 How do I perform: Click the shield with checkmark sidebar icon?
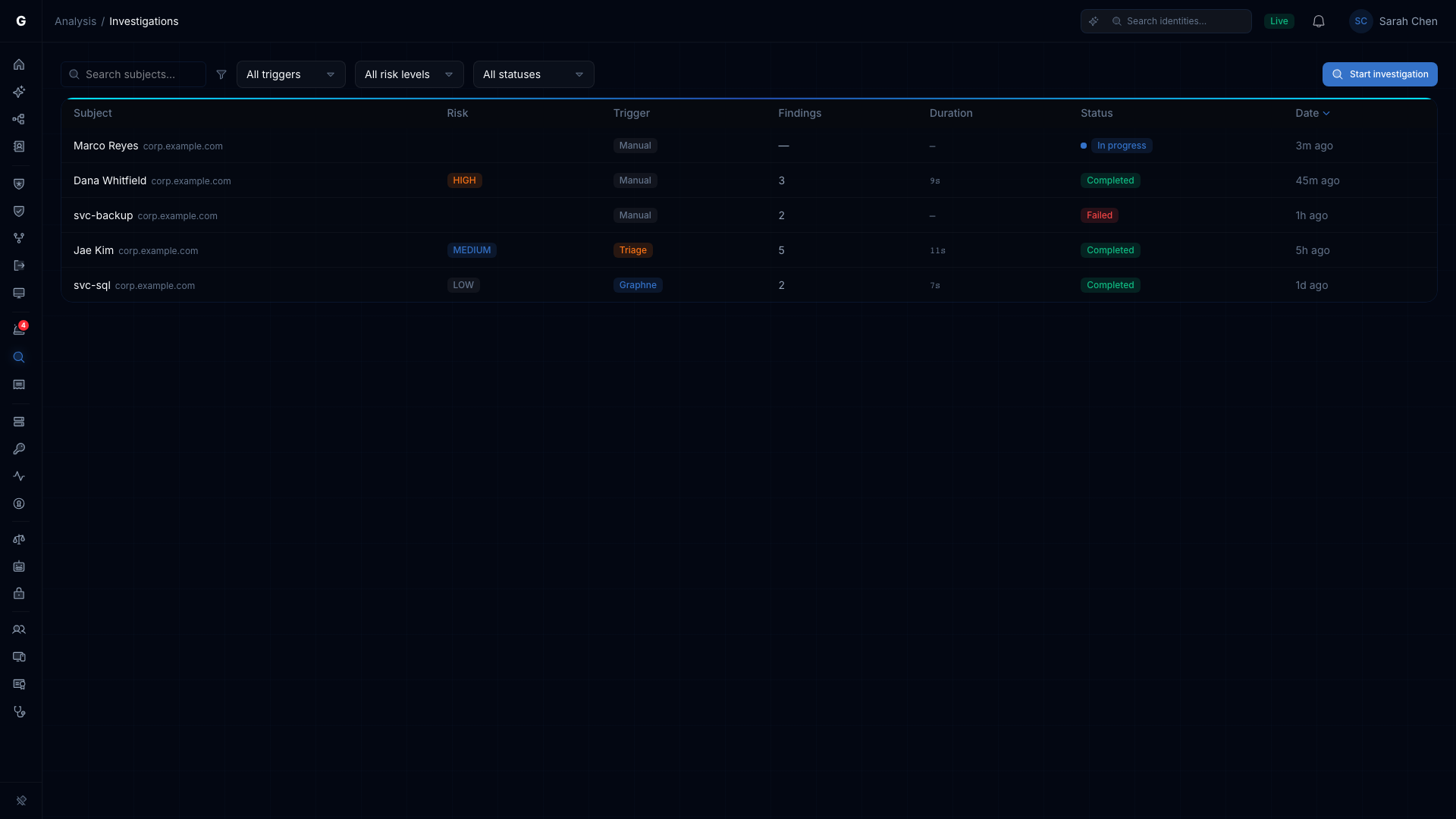click(19, 211)
